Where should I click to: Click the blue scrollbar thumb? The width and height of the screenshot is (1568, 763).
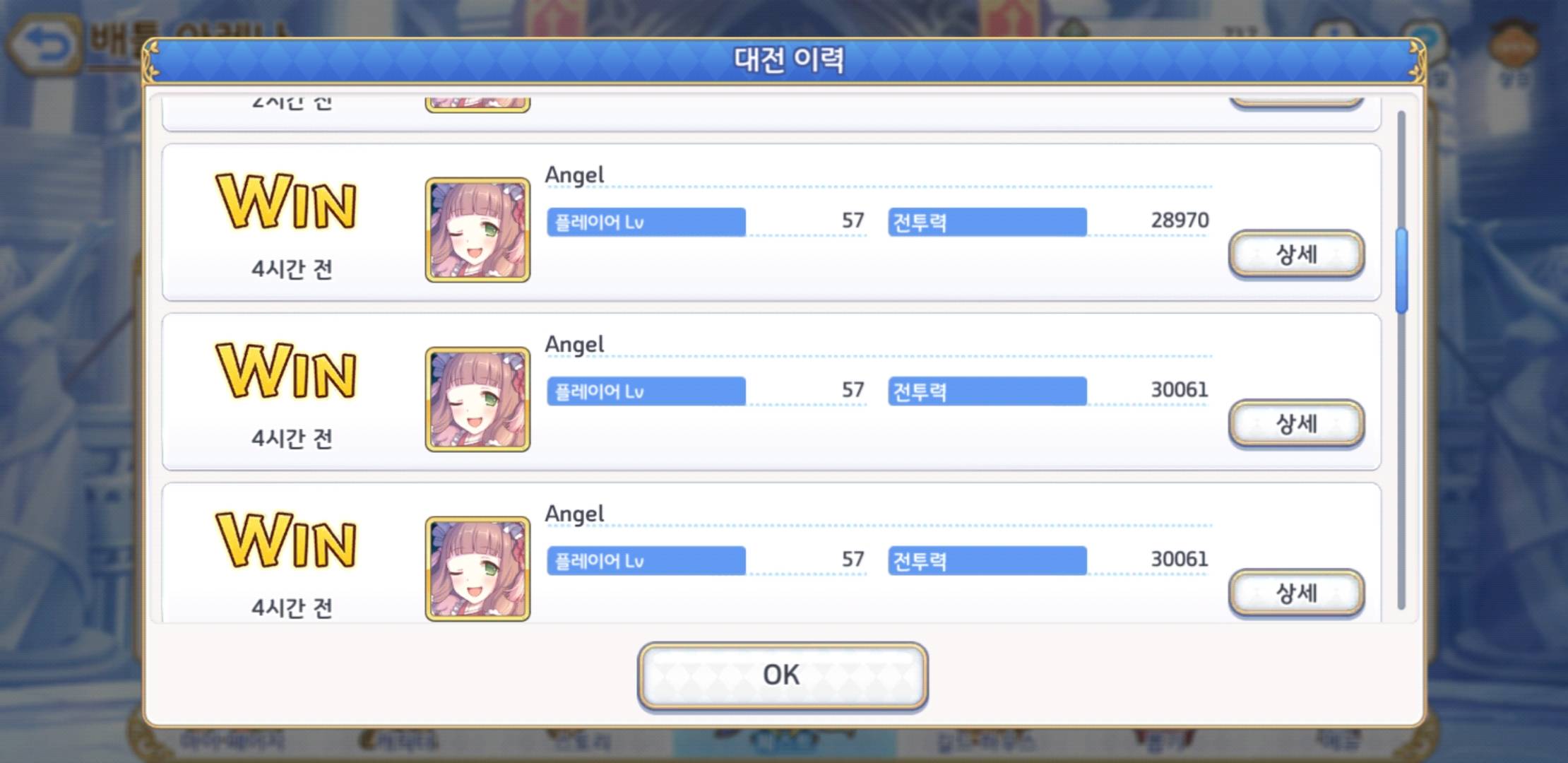1401,271
